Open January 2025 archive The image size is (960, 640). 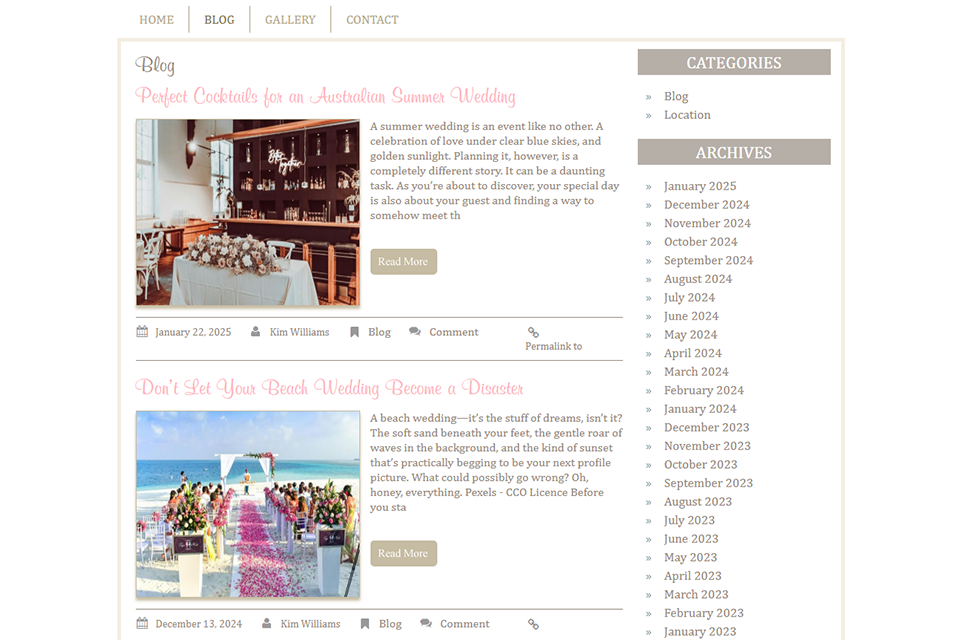700,186
